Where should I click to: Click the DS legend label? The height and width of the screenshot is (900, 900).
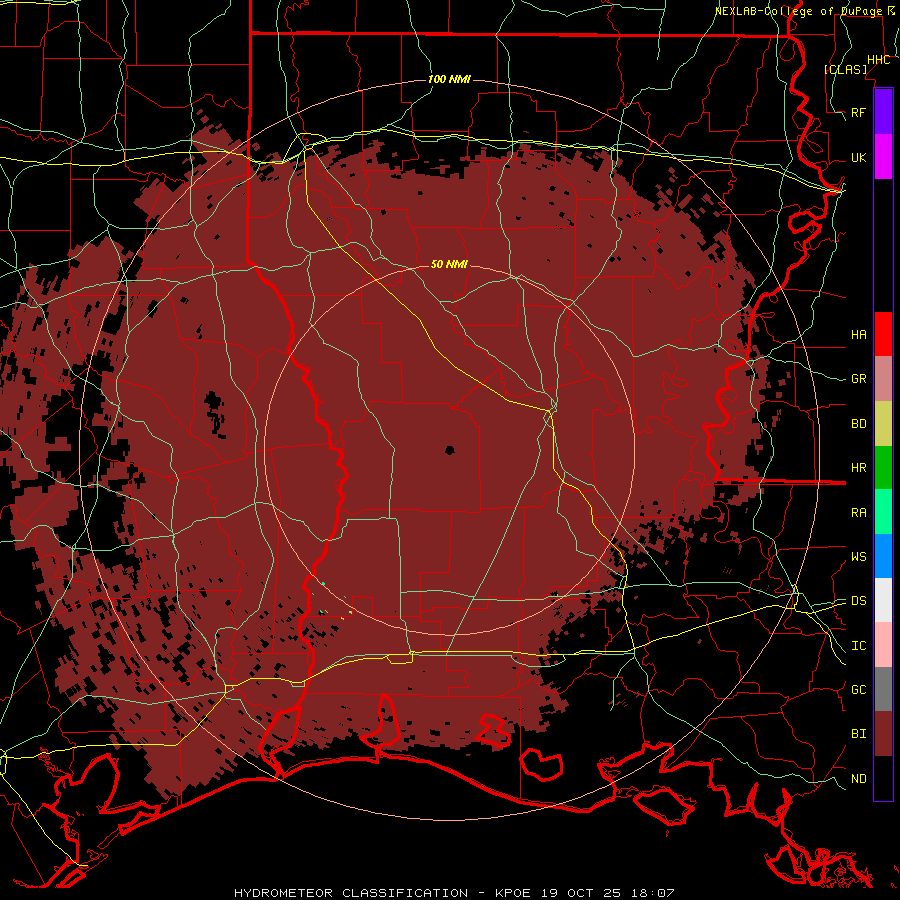pos(858,601)
